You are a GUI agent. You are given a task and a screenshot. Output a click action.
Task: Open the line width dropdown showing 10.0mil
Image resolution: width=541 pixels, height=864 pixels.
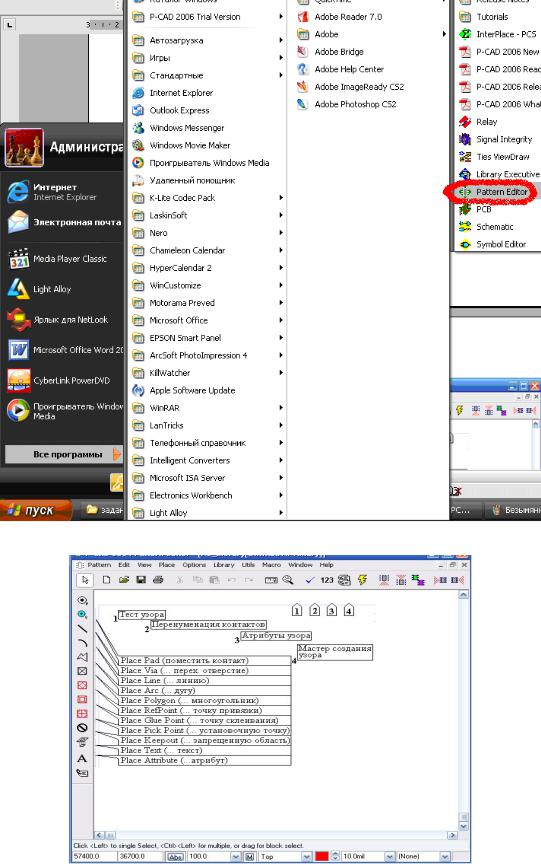coord(389,857)
